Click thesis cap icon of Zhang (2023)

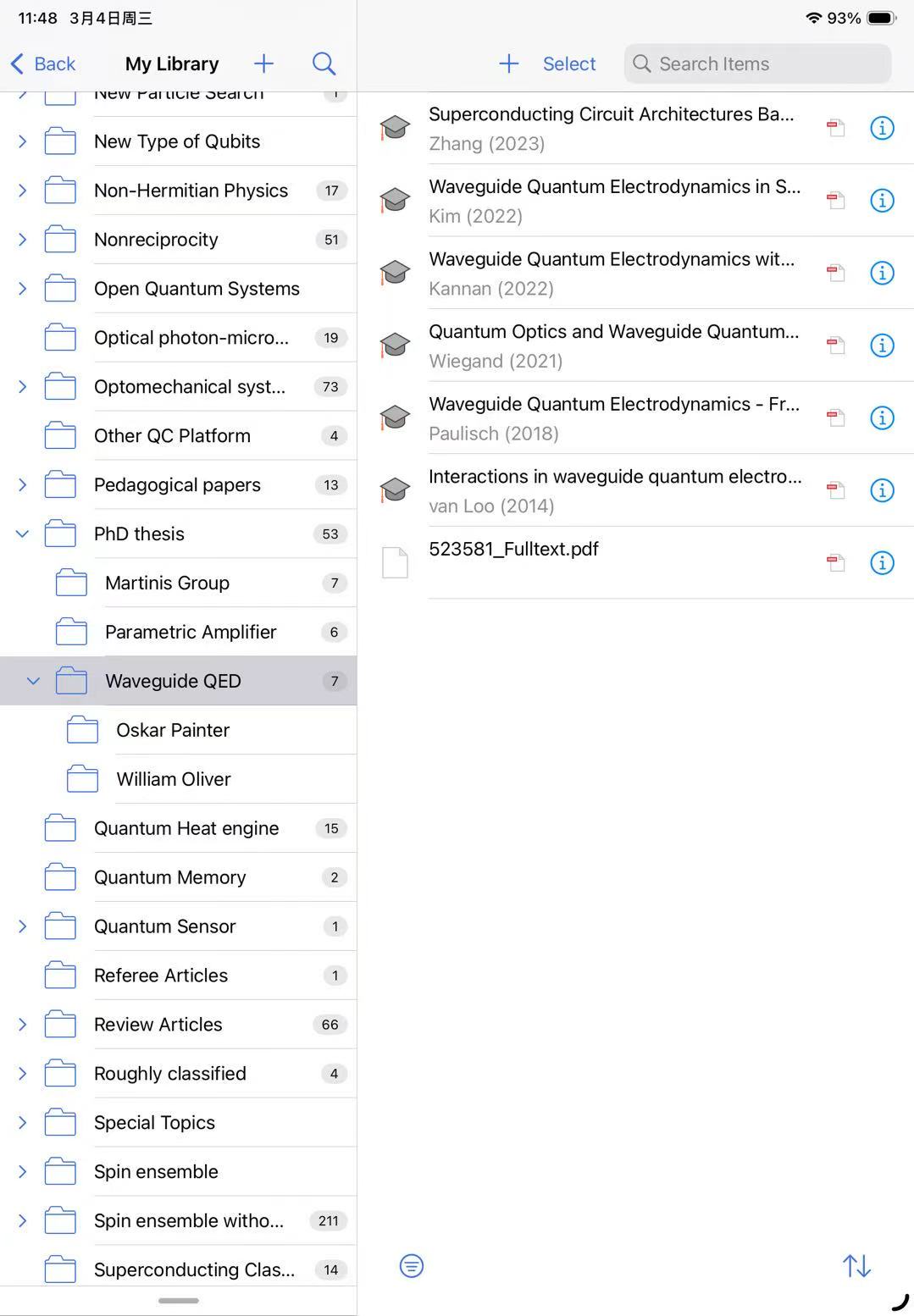pyautogui.click(x=395, y=128)
